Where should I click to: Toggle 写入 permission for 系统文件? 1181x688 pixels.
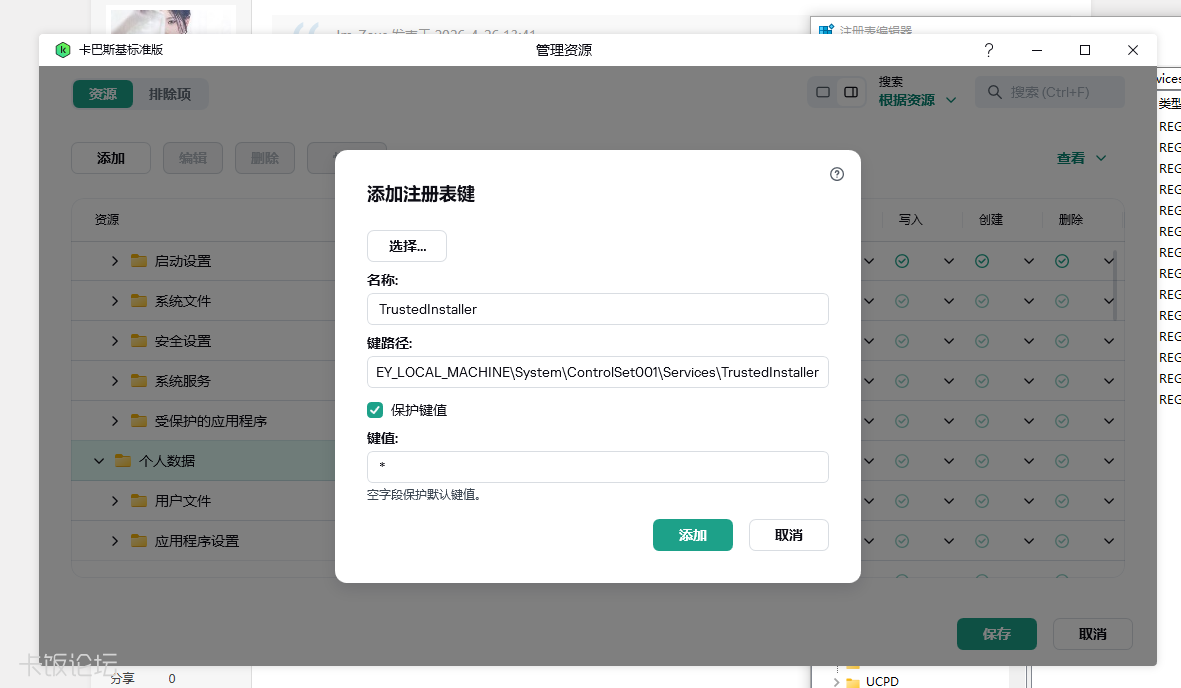[902, 301]
